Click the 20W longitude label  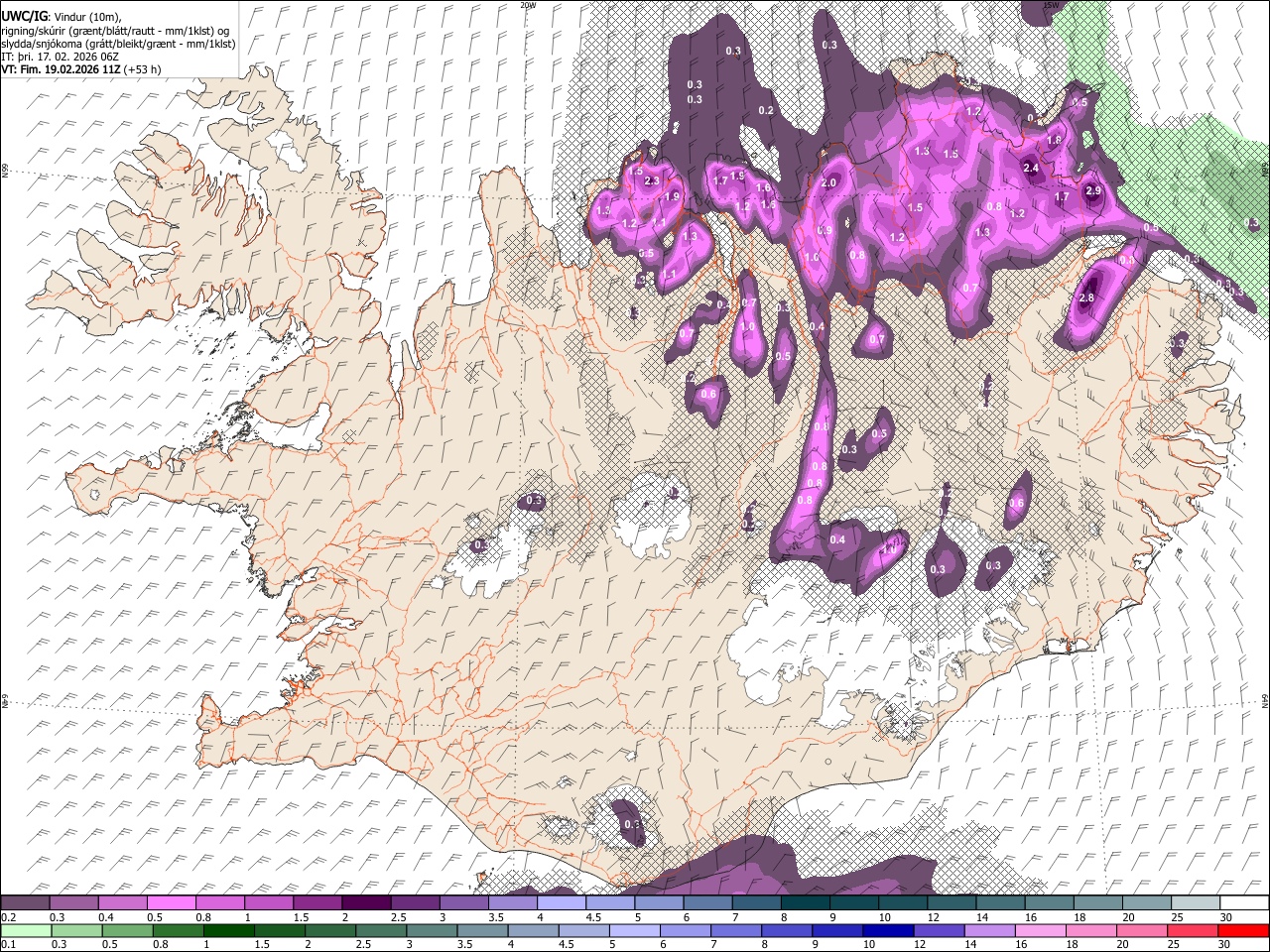(528, 5)
